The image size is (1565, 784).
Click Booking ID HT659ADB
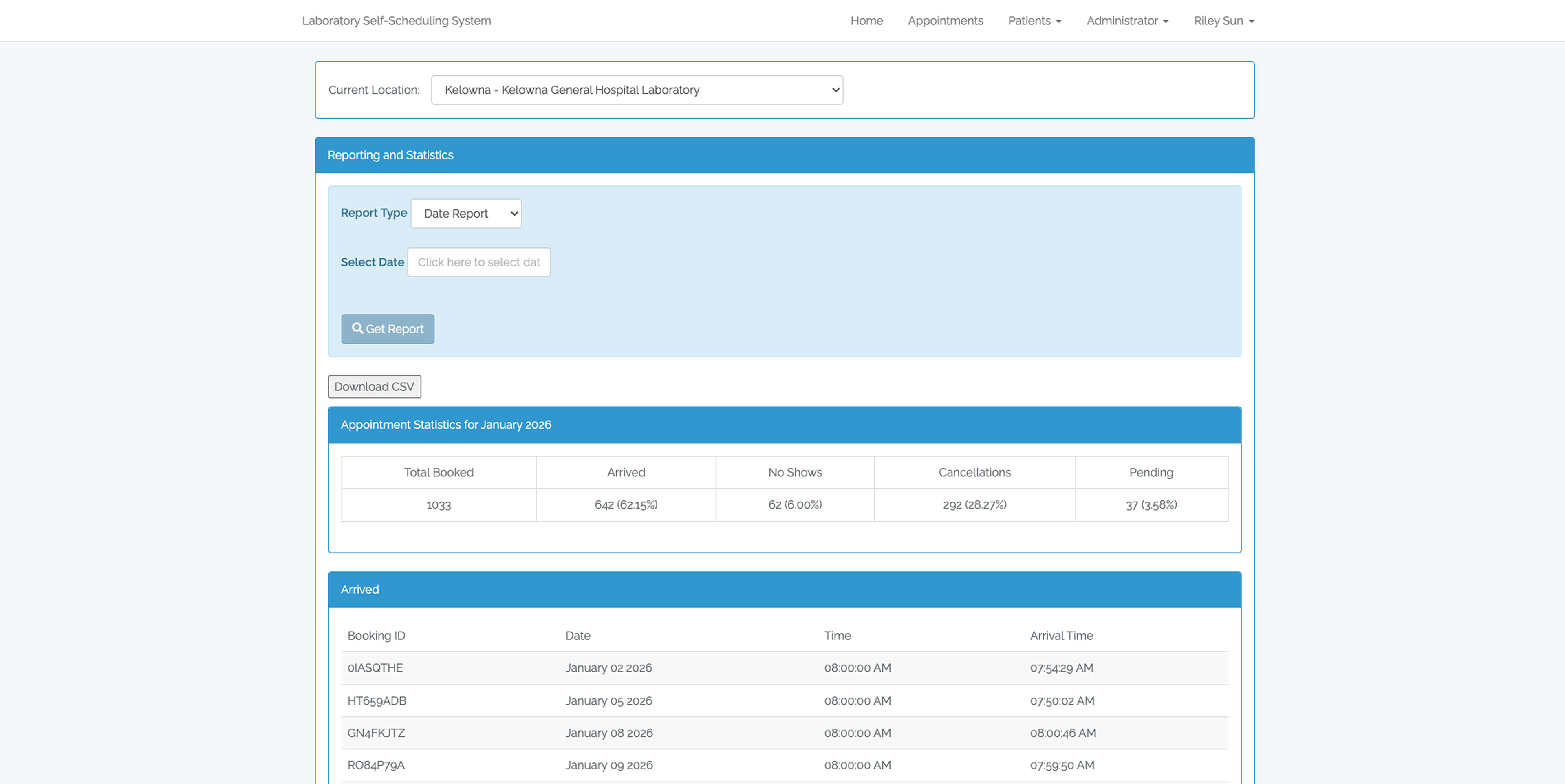pos(377,701)
